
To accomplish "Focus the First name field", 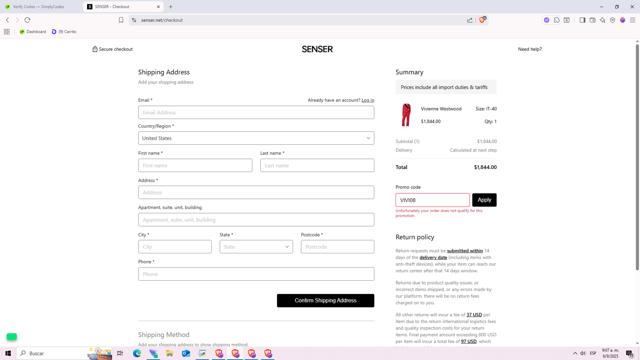I will [x=195, y=165].
